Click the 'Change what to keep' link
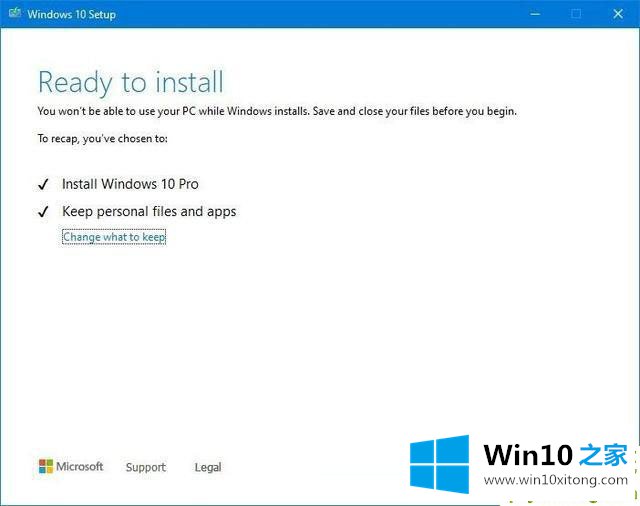 point(114,237)
